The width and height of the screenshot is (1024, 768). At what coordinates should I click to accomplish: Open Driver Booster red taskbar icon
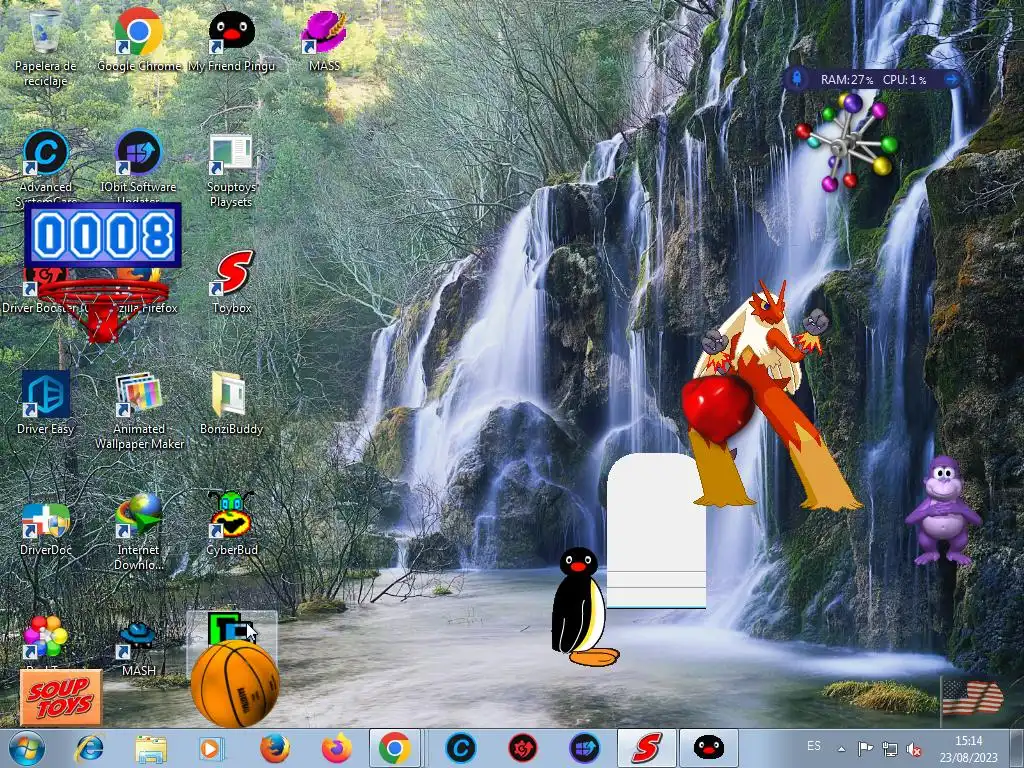[x=523, y=748]
